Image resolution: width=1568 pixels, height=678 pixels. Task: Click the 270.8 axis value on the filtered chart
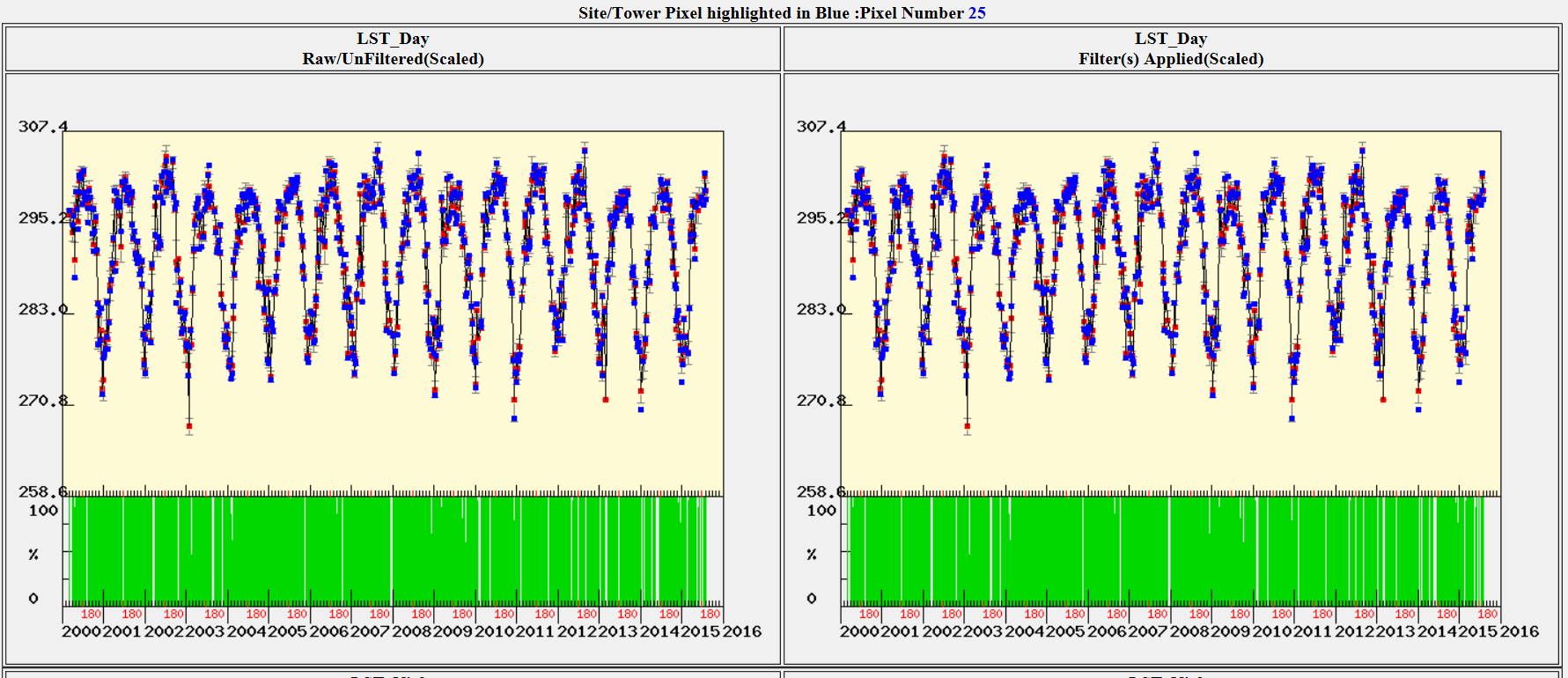820,401
